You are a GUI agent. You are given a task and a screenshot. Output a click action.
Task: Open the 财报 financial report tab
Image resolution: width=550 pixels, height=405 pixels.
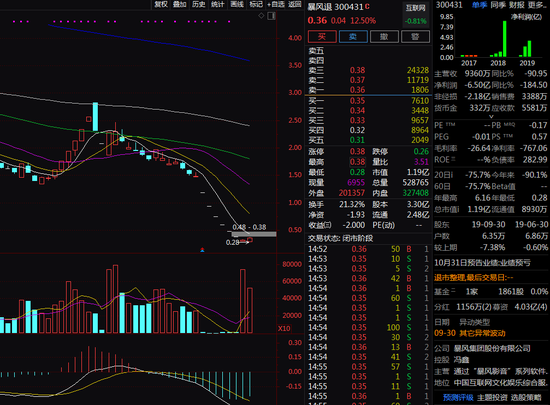516,5
